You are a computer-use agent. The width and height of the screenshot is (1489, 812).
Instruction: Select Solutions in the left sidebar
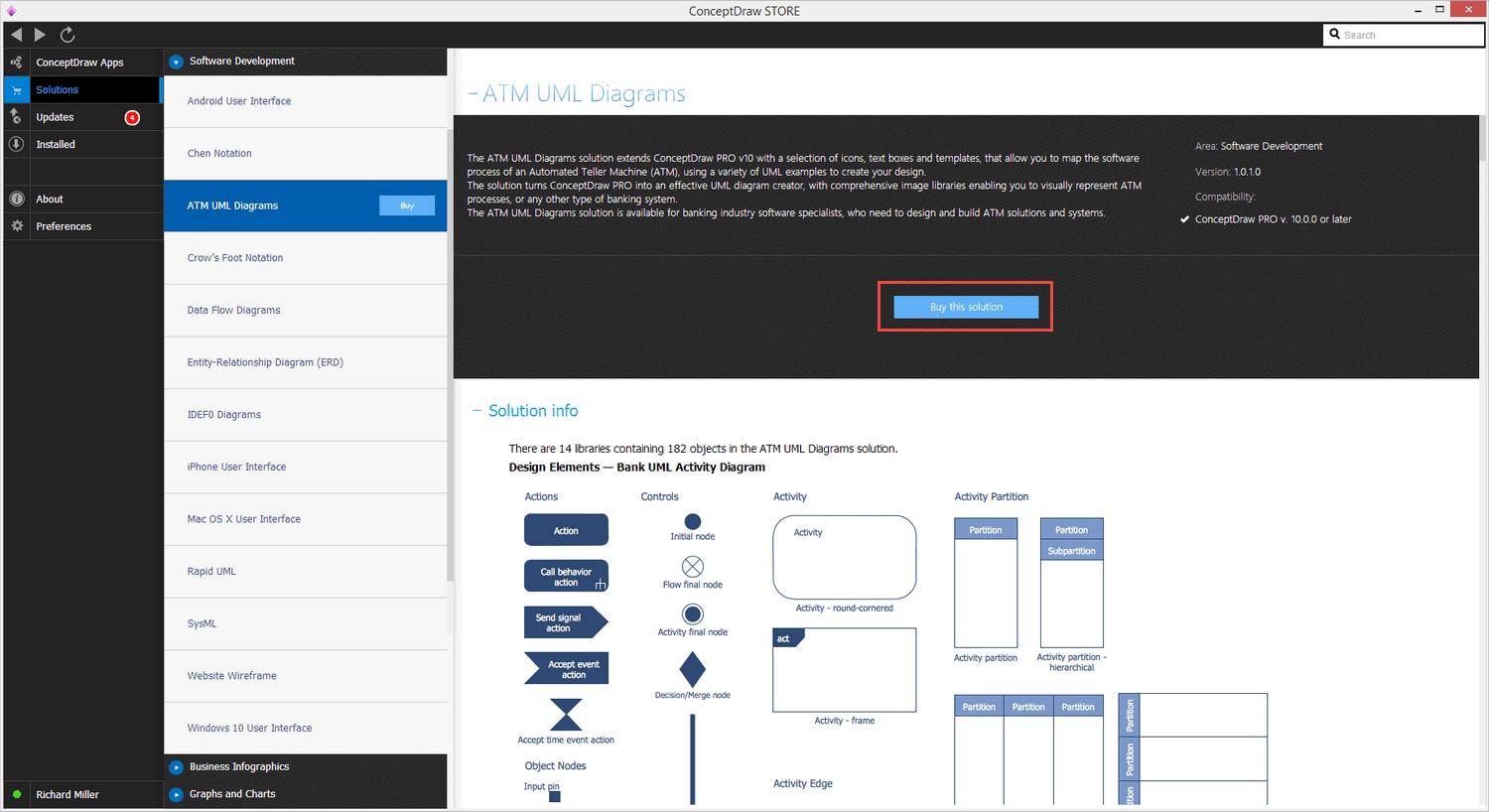82,89
